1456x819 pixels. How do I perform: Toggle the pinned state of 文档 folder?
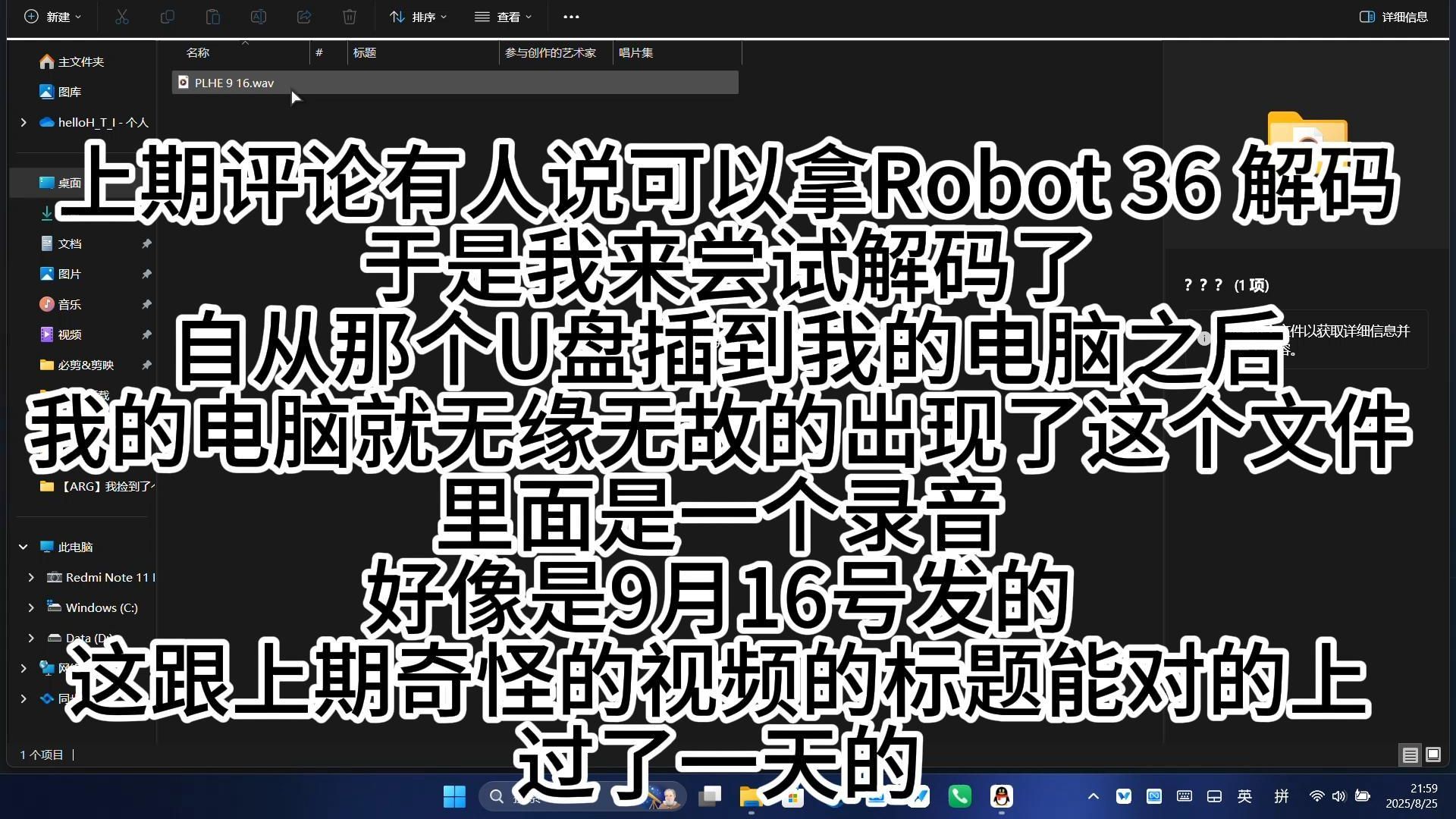tap(146, 243)
